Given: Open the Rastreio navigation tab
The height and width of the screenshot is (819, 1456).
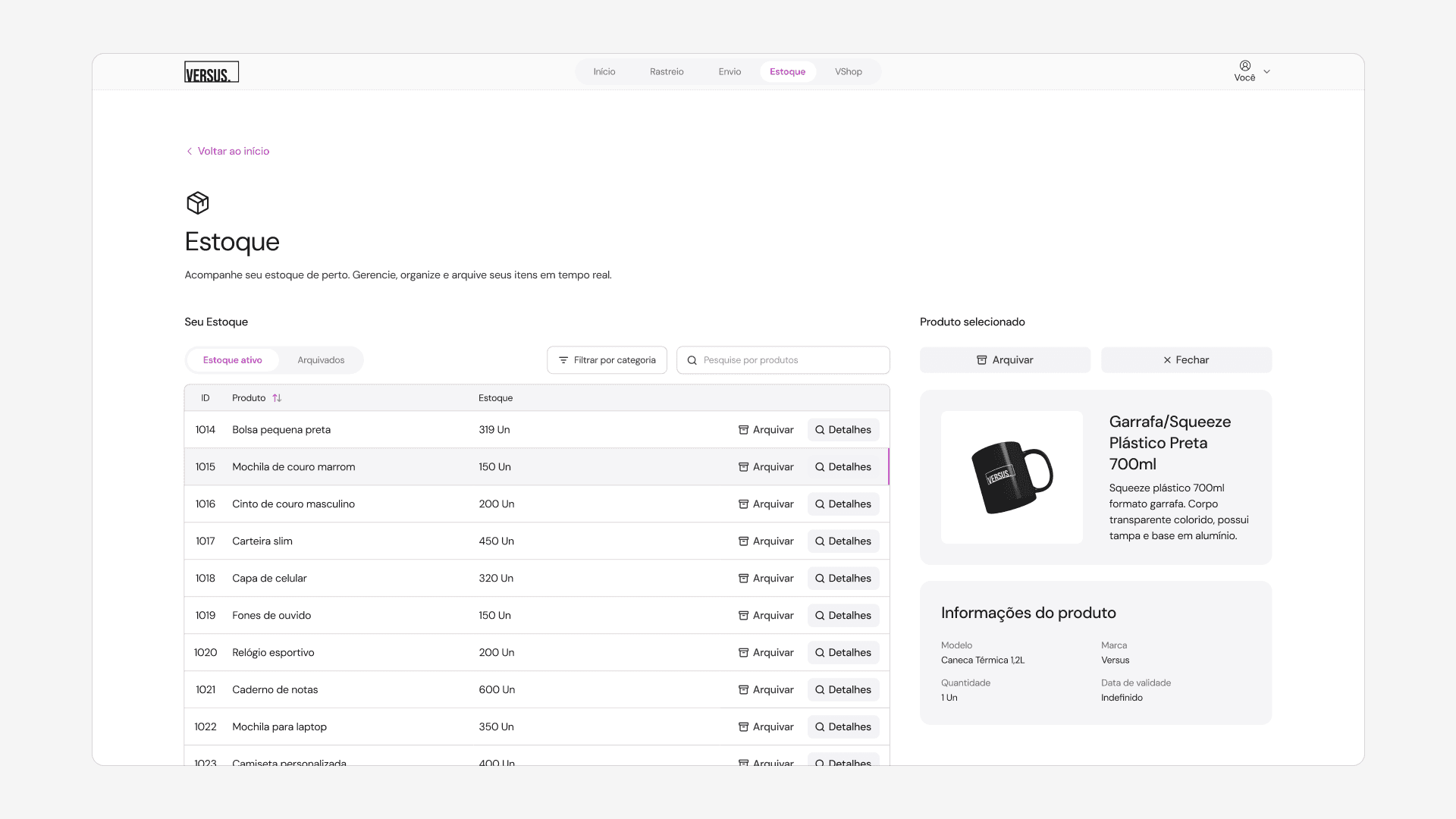Looking at the screenshot, I should tap(667, 72).
